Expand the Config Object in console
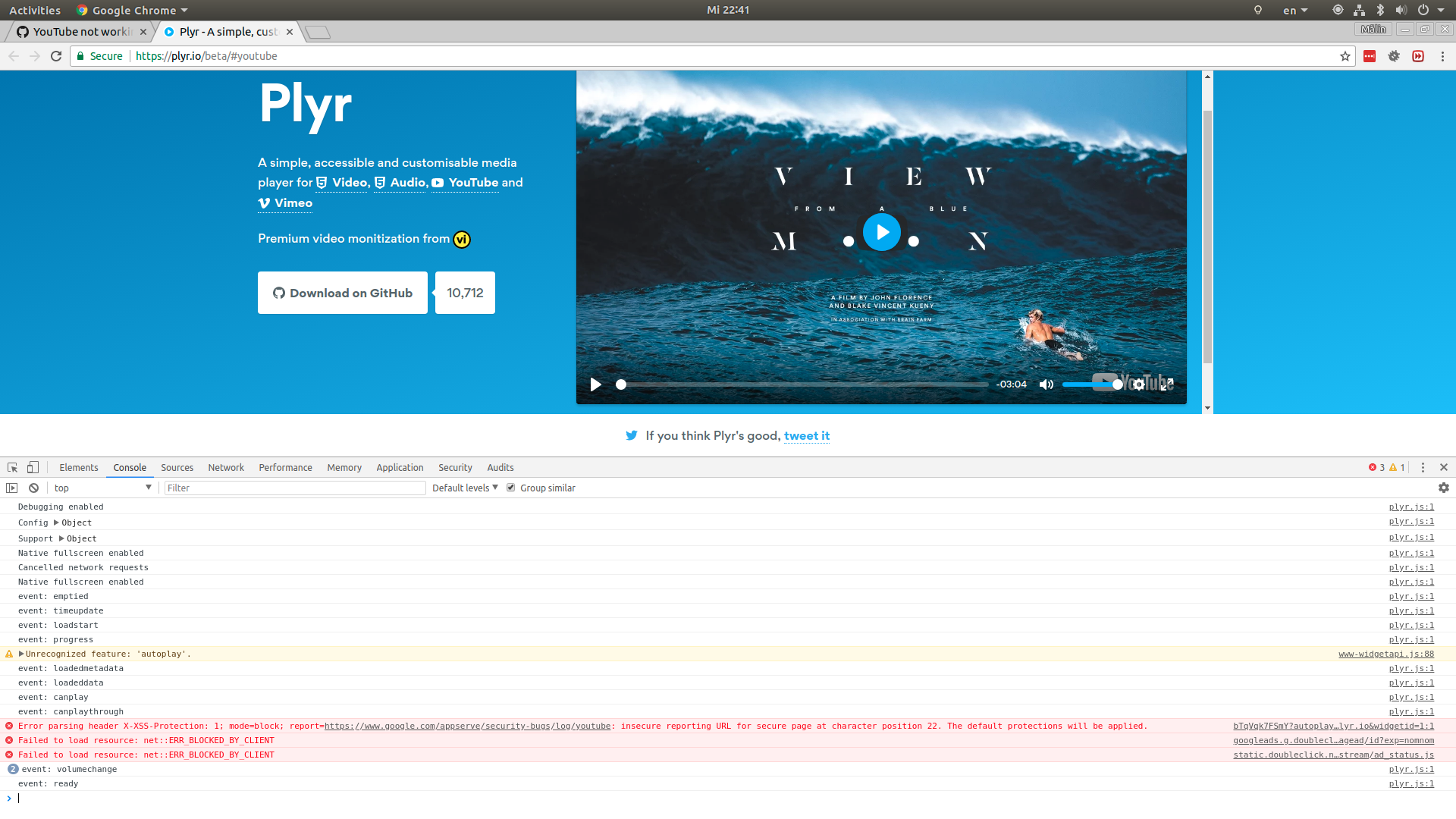The width and height of the screenshot is (1456, 819). click(57, 522)
